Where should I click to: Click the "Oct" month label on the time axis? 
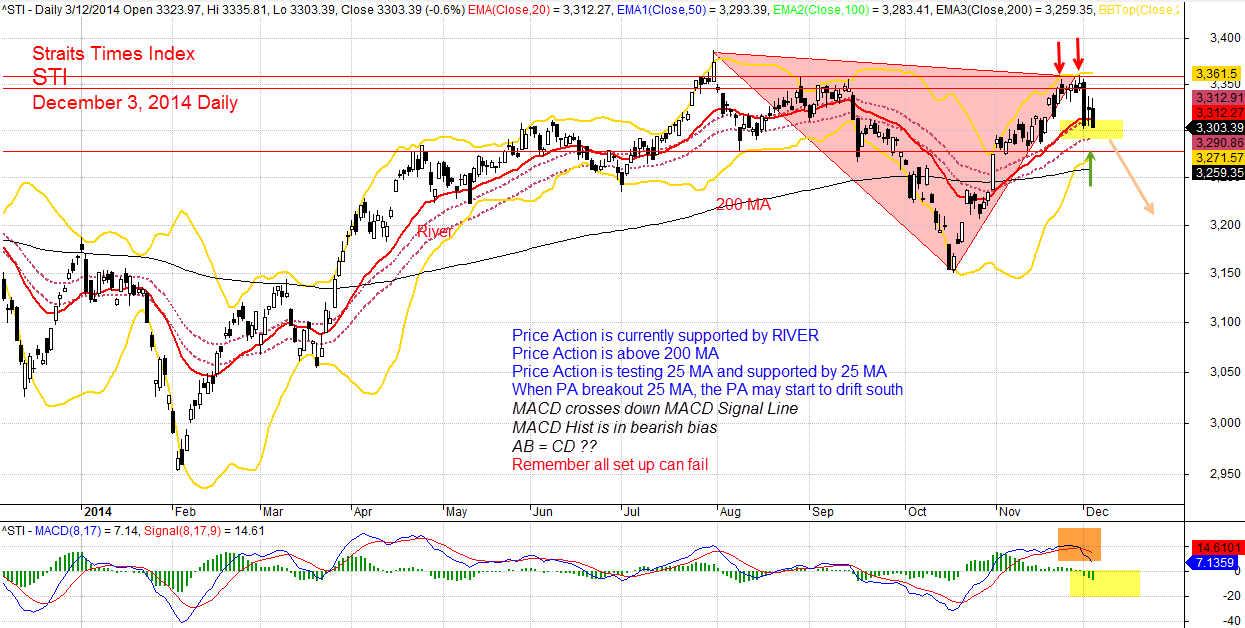point(915,510)
